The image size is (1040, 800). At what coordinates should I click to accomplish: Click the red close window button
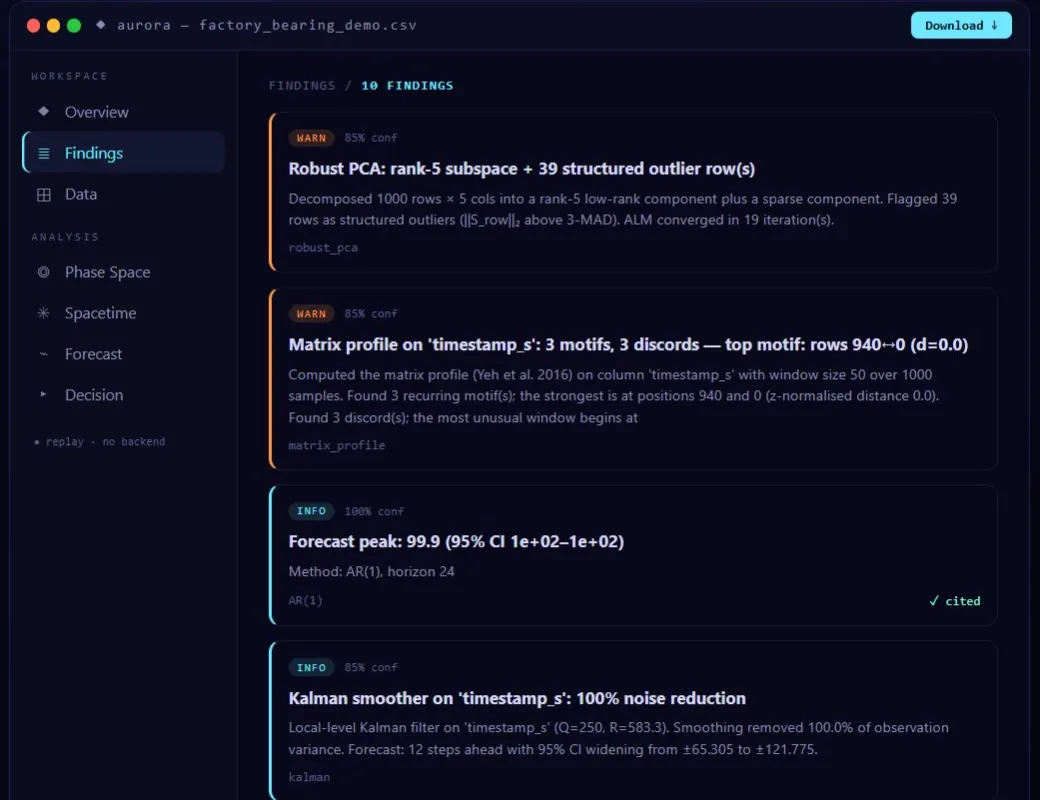[x=33, y=25]
